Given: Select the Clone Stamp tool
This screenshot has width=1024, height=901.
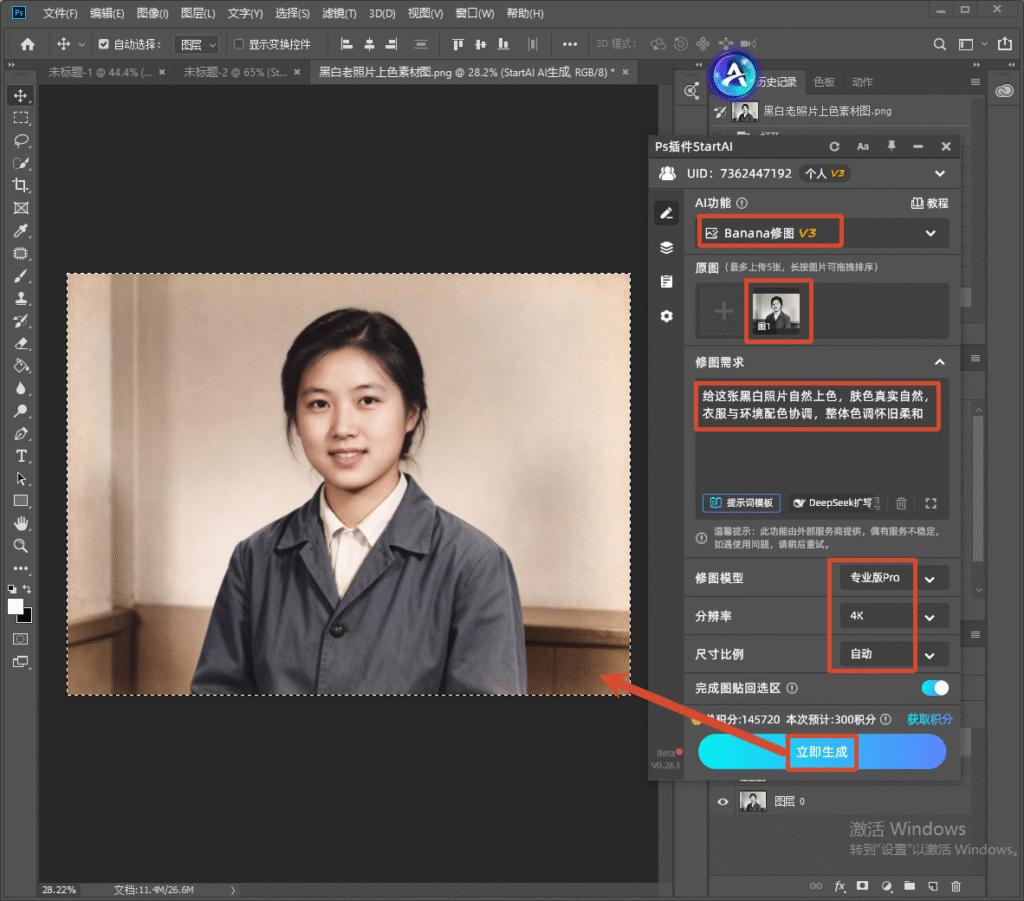Looking at the screenshot, I should (x=21, y=298).
